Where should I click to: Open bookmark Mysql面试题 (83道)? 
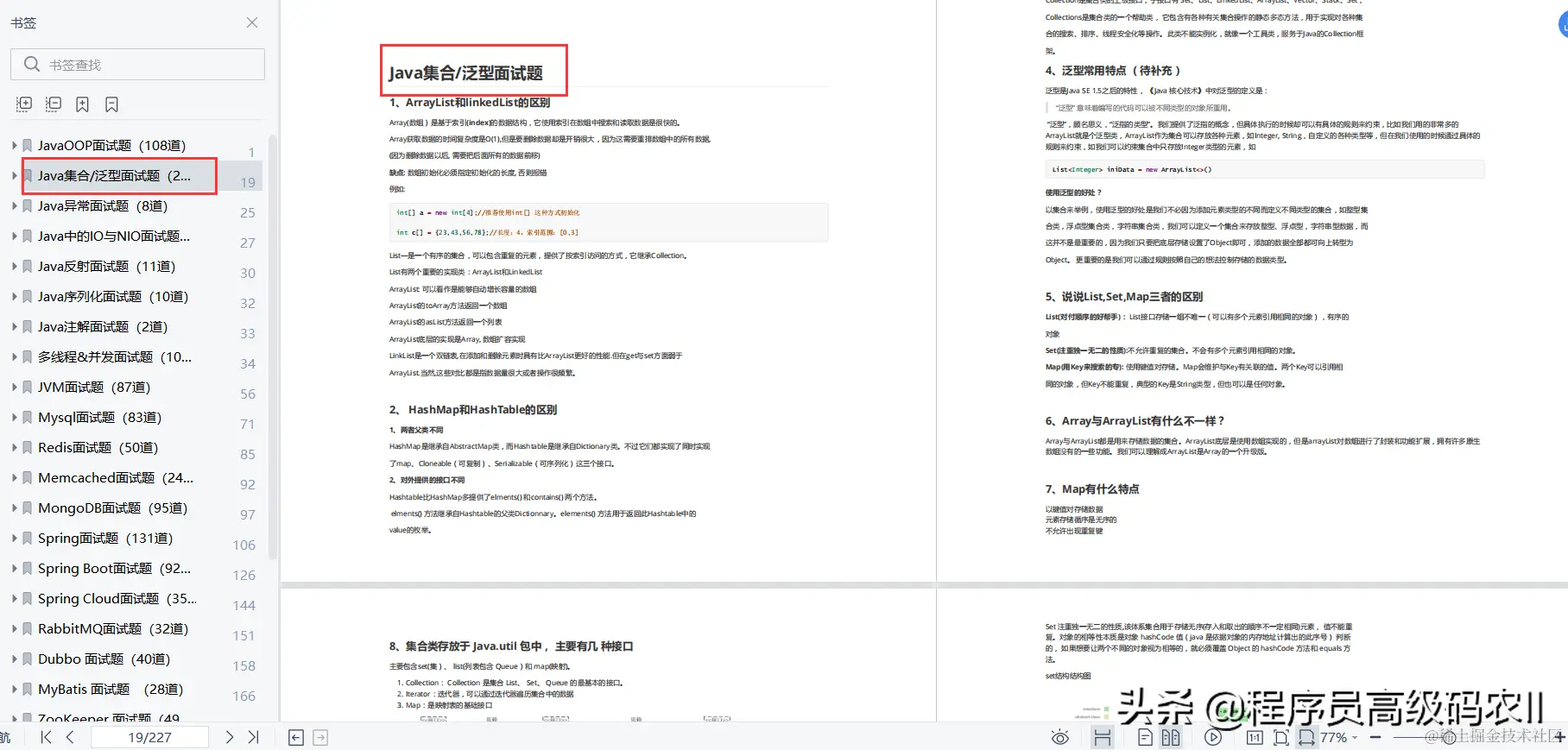99,417
